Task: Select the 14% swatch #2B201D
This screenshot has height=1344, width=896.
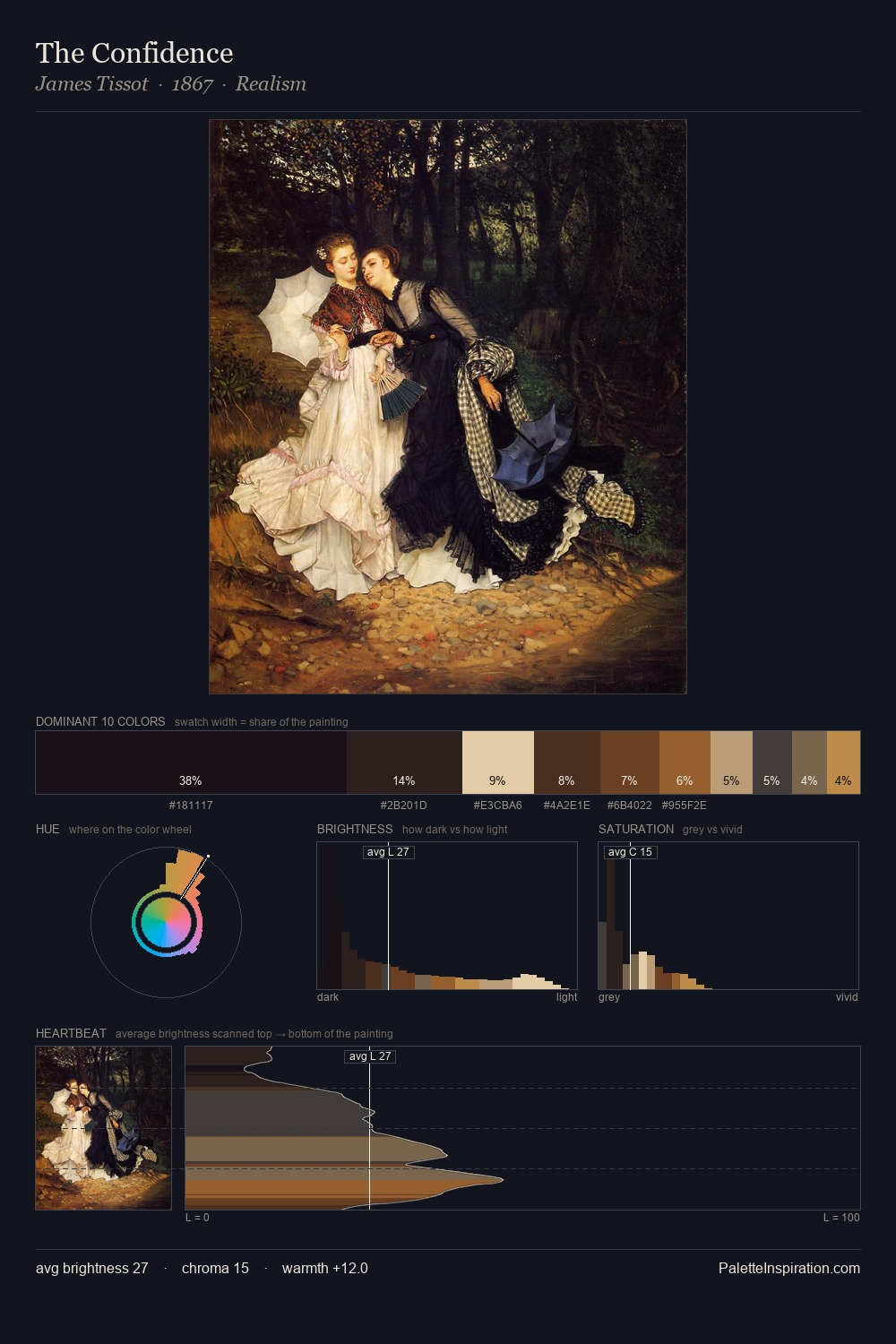Action: coord(404,762)
